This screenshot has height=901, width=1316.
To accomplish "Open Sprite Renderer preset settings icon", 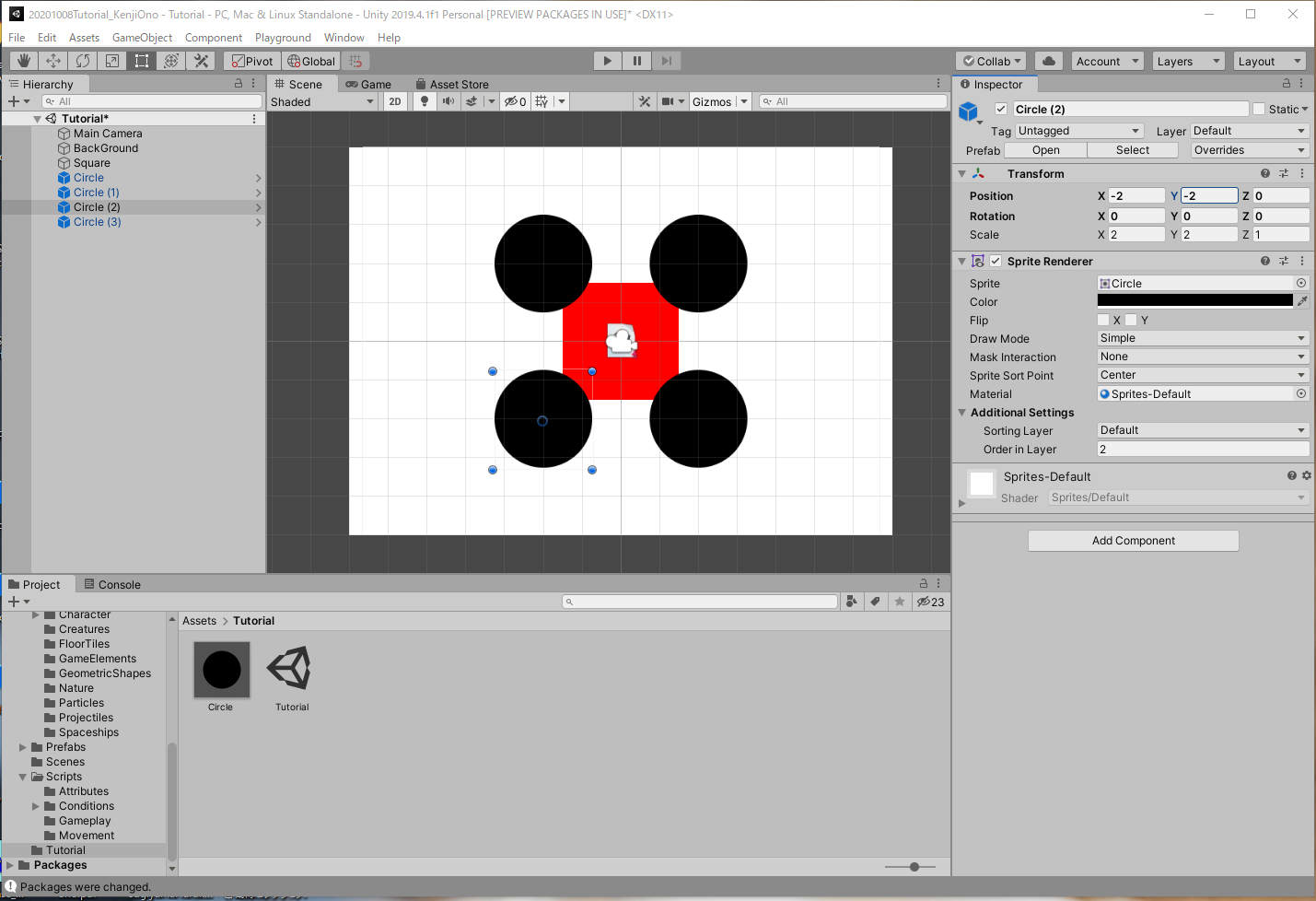I will click(x=1284, y=261).
